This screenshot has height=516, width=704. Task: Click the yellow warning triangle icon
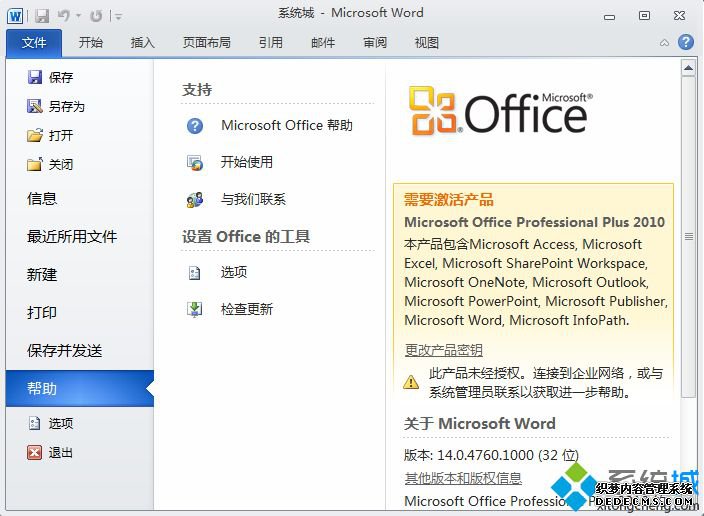click(x=411, y=382)
